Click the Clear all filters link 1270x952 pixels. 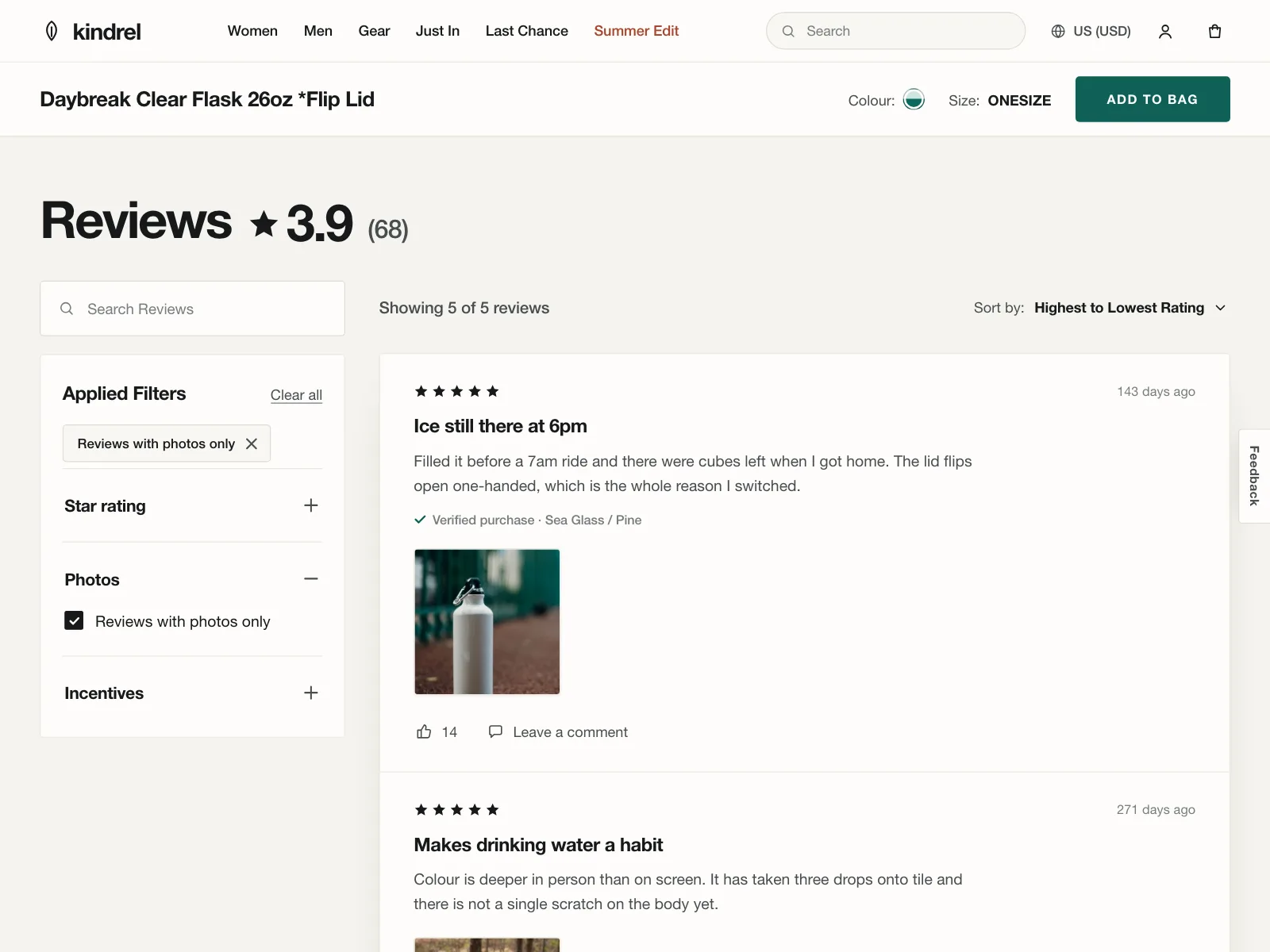tap(296, 395)
